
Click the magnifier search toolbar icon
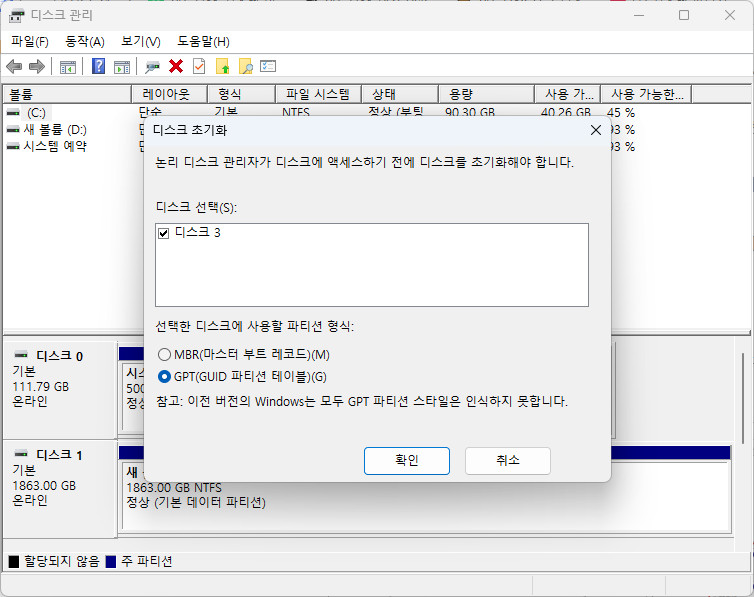click(246, 66)
